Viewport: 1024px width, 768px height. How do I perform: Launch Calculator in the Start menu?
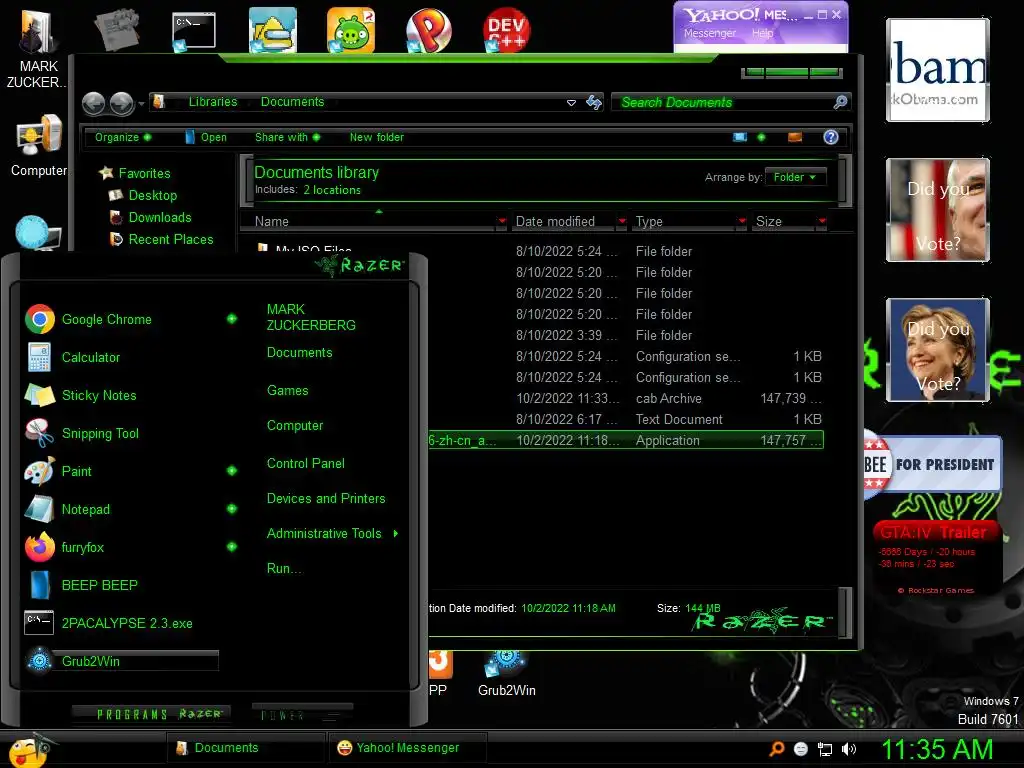tap(72, 357)
